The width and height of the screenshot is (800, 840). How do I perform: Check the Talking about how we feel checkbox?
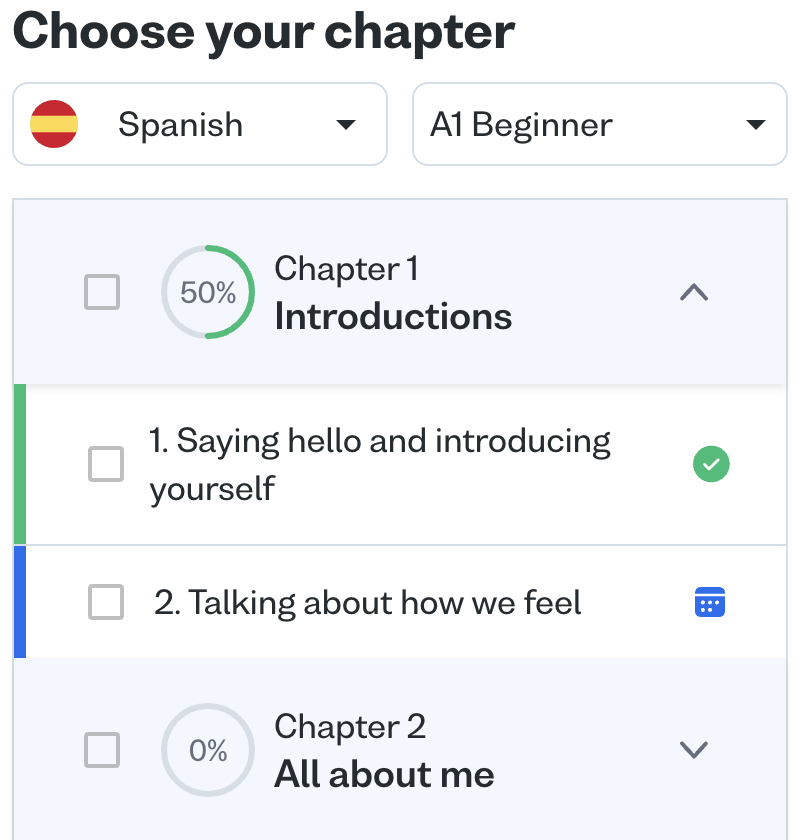point(106,602)
